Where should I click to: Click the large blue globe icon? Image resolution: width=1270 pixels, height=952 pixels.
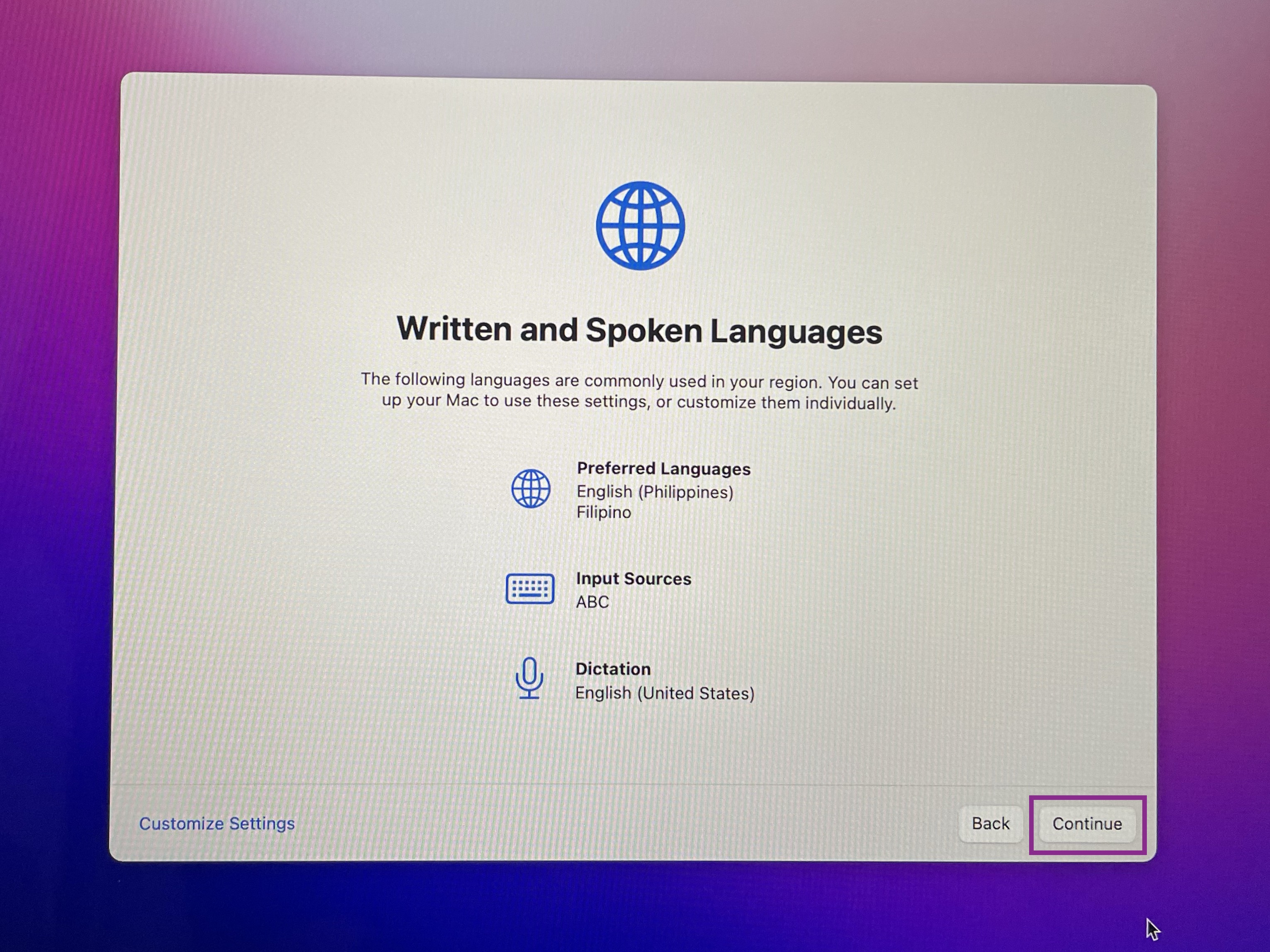[x=640, y=225]
